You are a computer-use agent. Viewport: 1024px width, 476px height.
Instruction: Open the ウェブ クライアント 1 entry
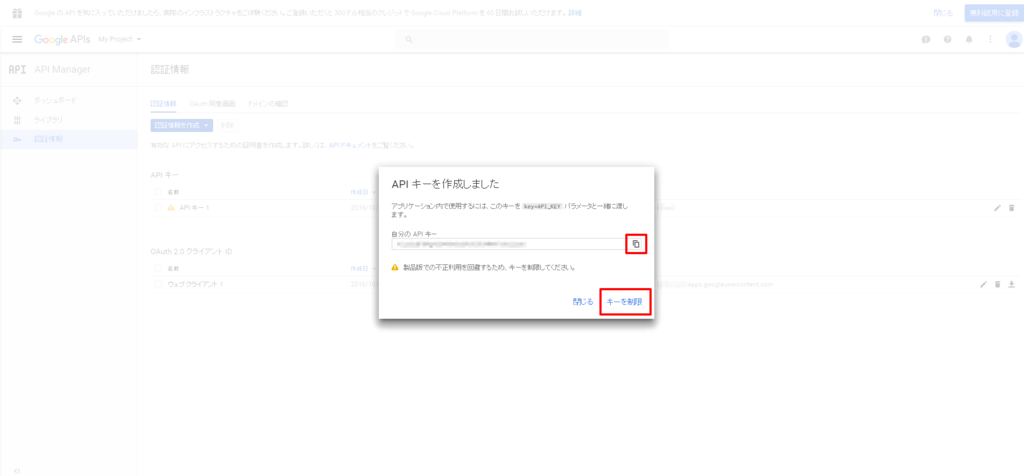(195, 284)
